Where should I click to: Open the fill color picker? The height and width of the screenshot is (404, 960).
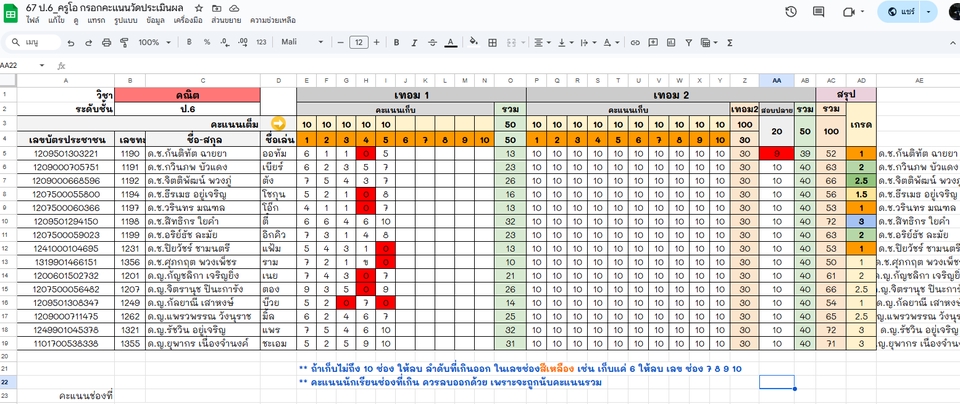coord(473,42)
